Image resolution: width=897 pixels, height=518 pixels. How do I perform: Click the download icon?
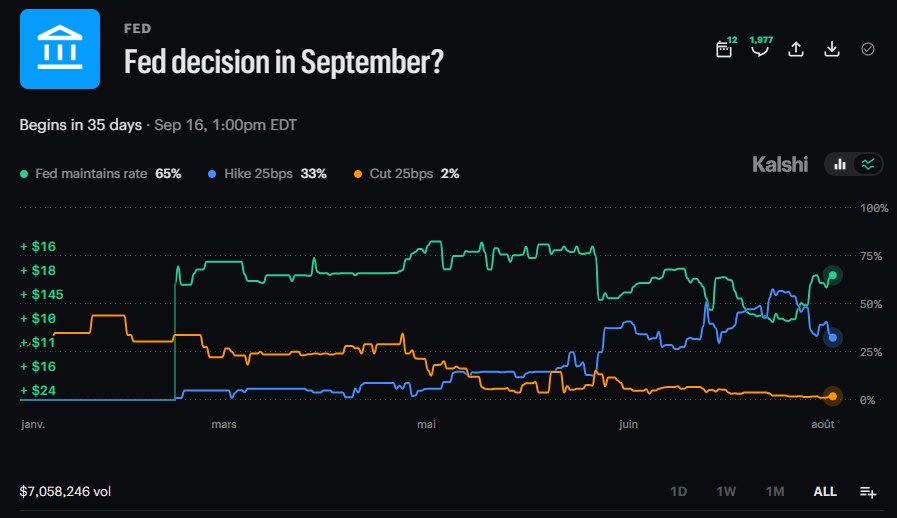point(832,49)
